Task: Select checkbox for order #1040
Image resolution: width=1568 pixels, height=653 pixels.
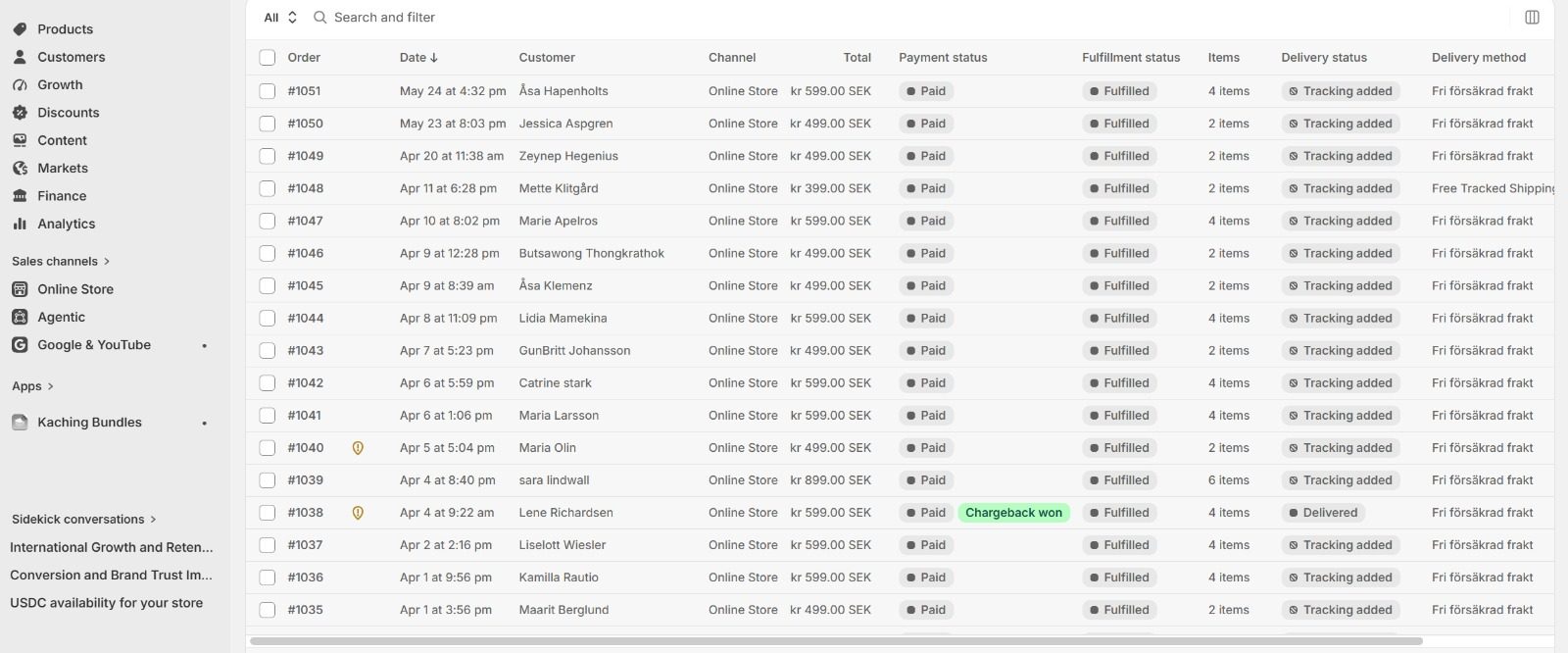Action: pyautogui.click(x=267, y=448)
